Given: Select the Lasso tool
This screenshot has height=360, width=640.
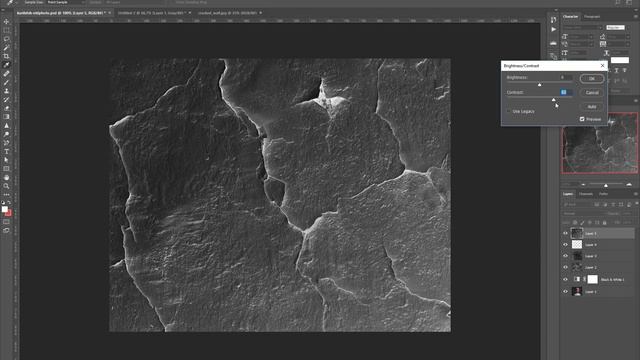Looking at the screenshot, I should click(x=6, y=39).
